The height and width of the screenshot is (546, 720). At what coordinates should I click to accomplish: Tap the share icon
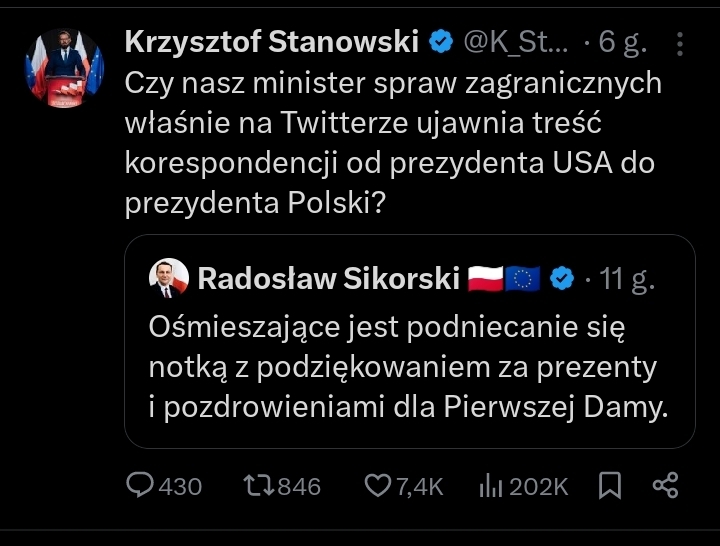point(666,486)
